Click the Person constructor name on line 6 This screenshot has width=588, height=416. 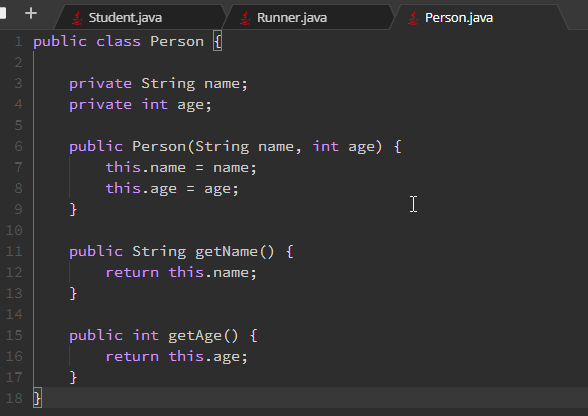point(159,147)
